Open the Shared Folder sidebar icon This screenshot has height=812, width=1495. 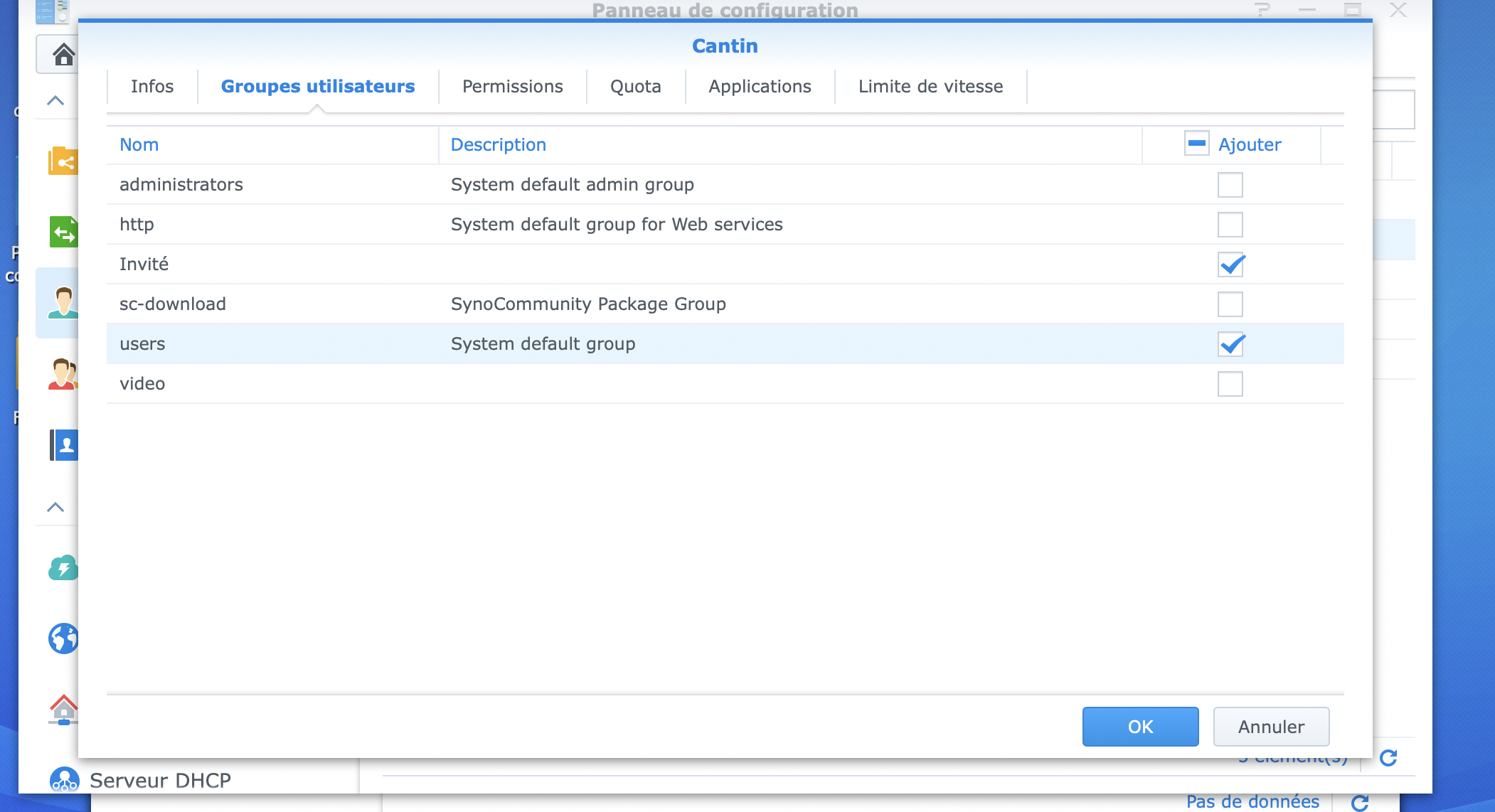point(63,161)
